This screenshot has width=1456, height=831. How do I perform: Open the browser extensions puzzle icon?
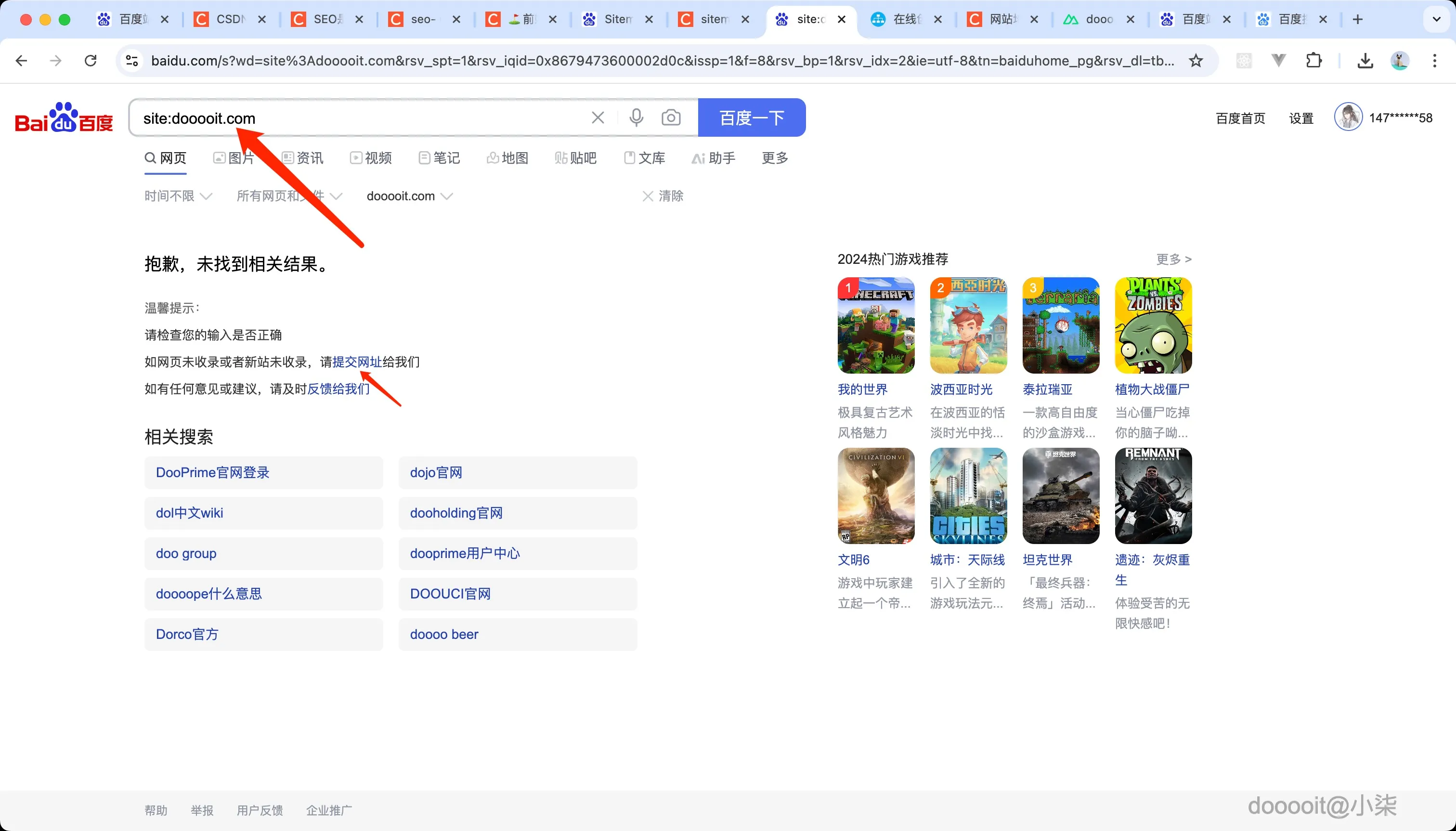(x=1314, y=61)
